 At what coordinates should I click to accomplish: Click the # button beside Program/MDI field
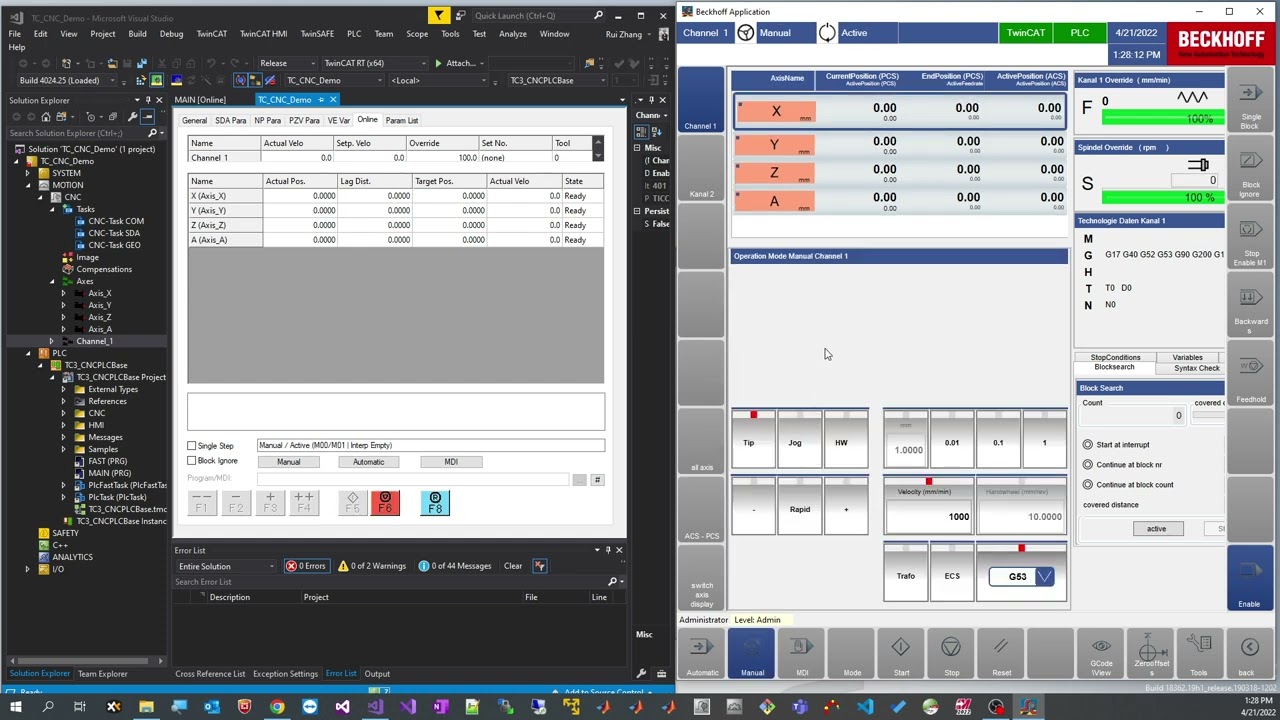[x=597, y=480]
